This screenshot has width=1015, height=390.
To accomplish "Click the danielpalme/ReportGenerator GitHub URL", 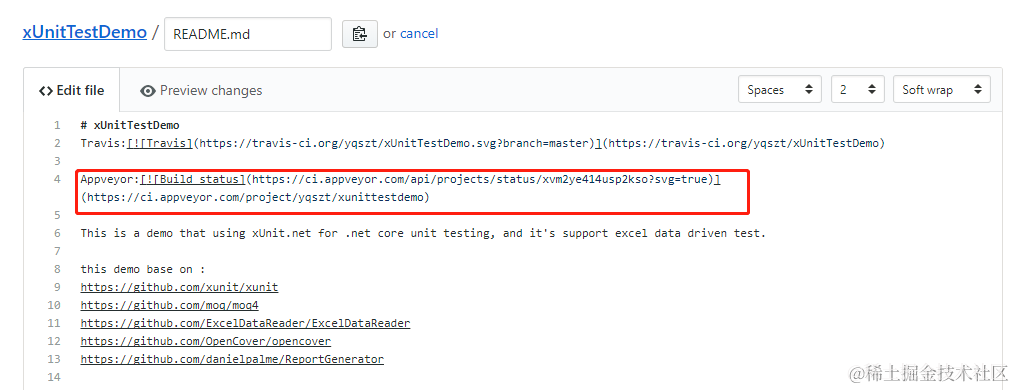I will click(232, 359).
